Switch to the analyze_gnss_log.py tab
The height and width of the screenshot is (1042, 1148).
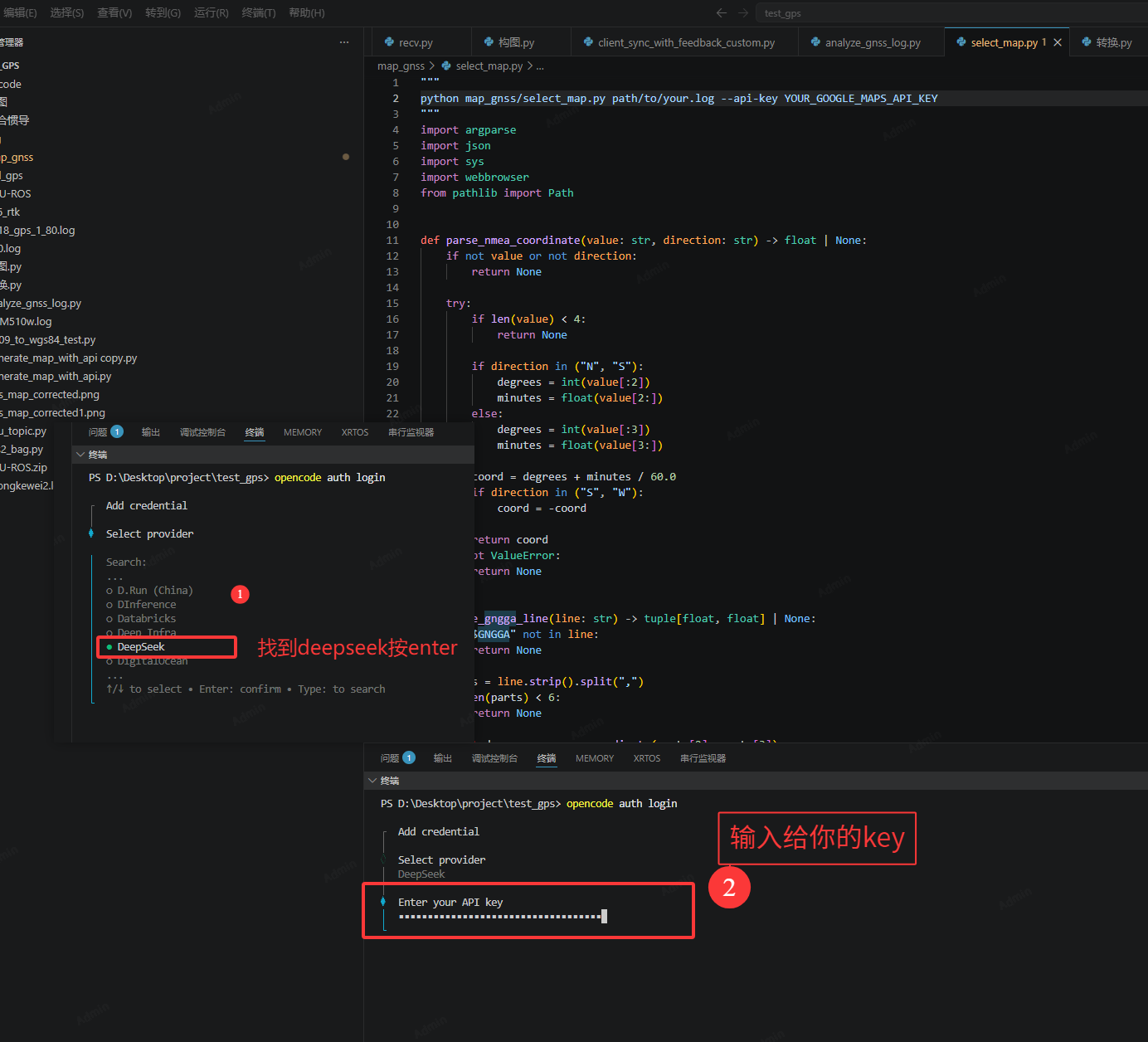(x=873, y=42)
